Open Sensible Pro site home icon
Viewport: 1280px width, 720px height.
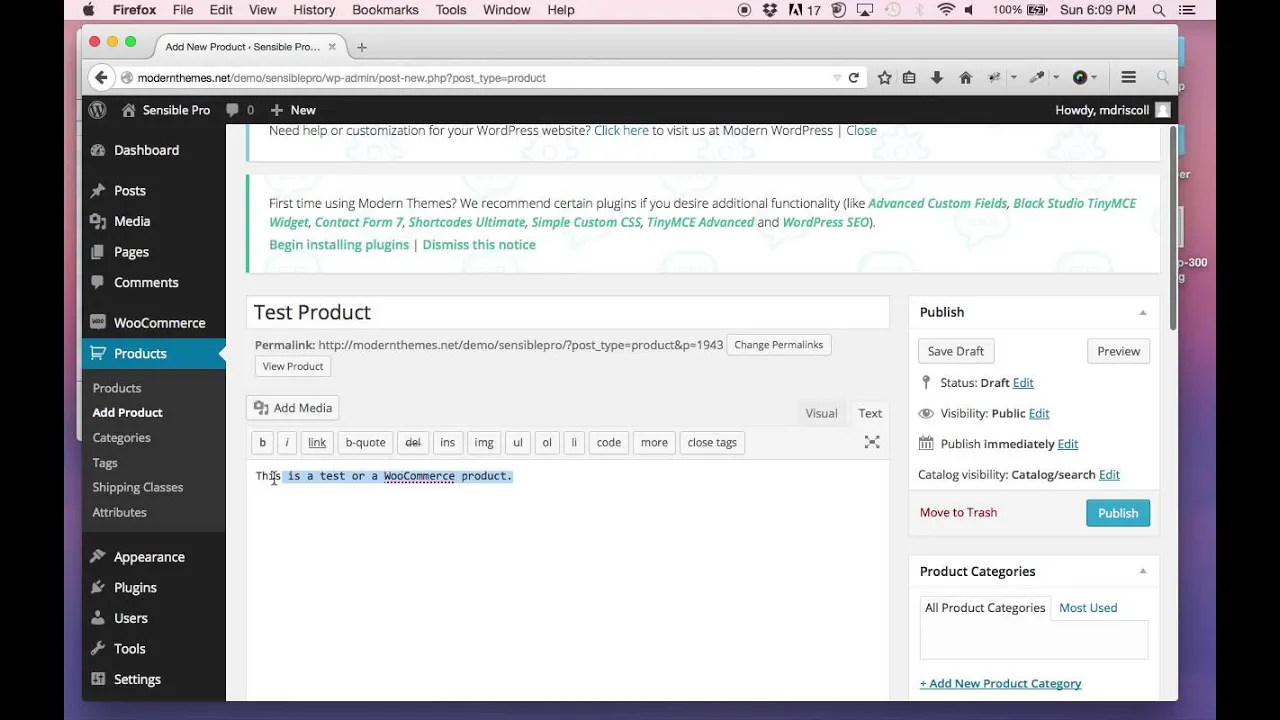[x=128, y=110]
